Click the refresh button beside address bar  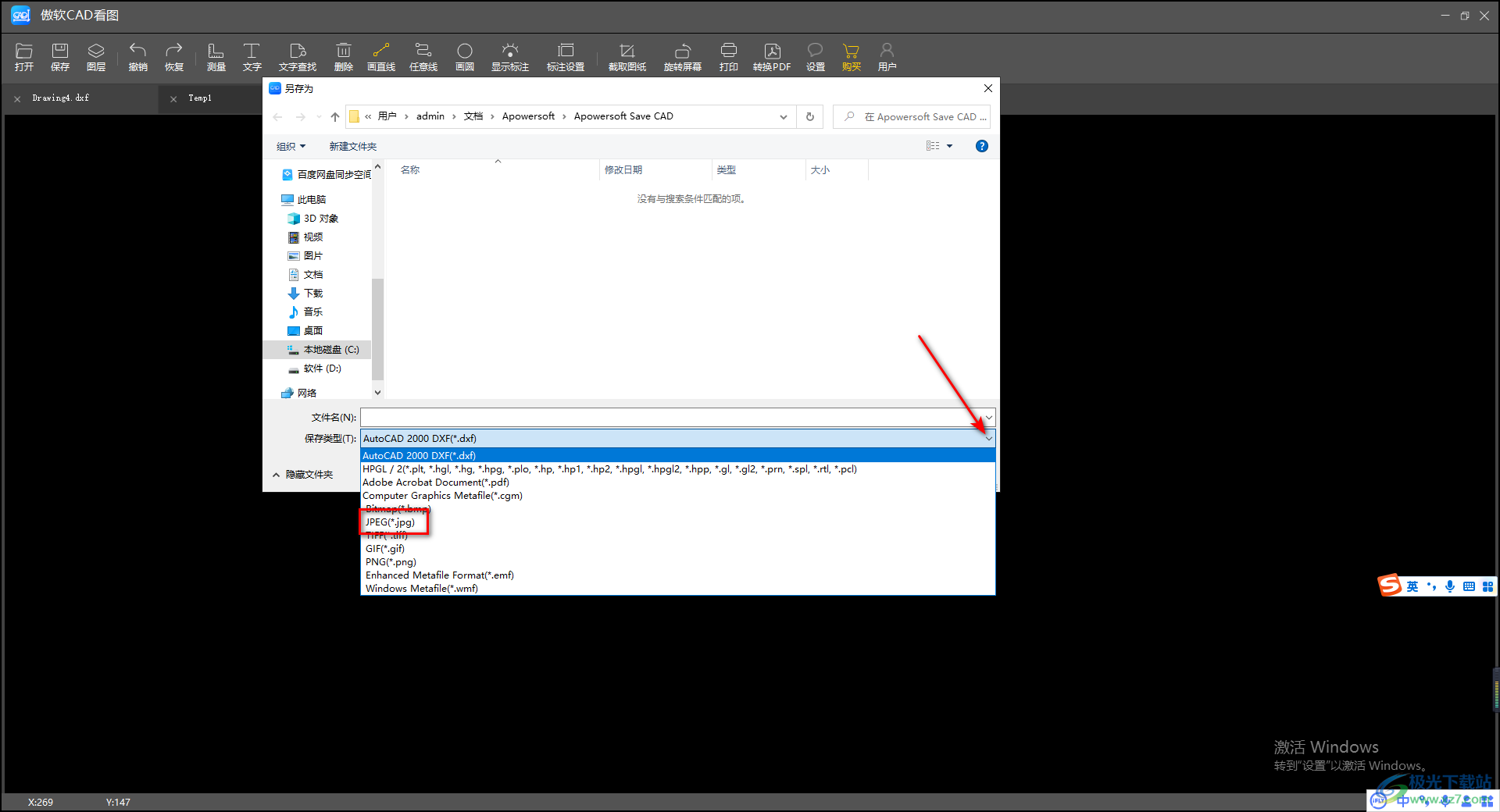pos(810,117)
